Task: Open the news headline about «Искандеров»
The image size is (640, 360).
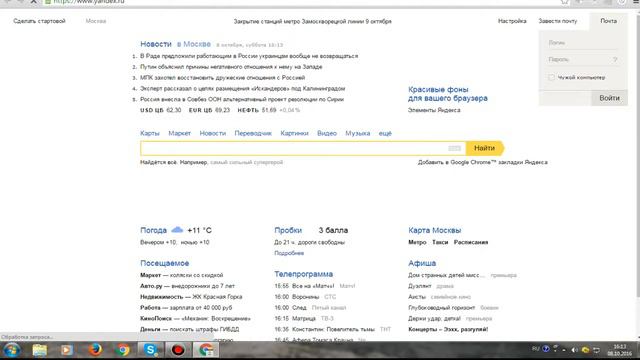Action: 242,88
